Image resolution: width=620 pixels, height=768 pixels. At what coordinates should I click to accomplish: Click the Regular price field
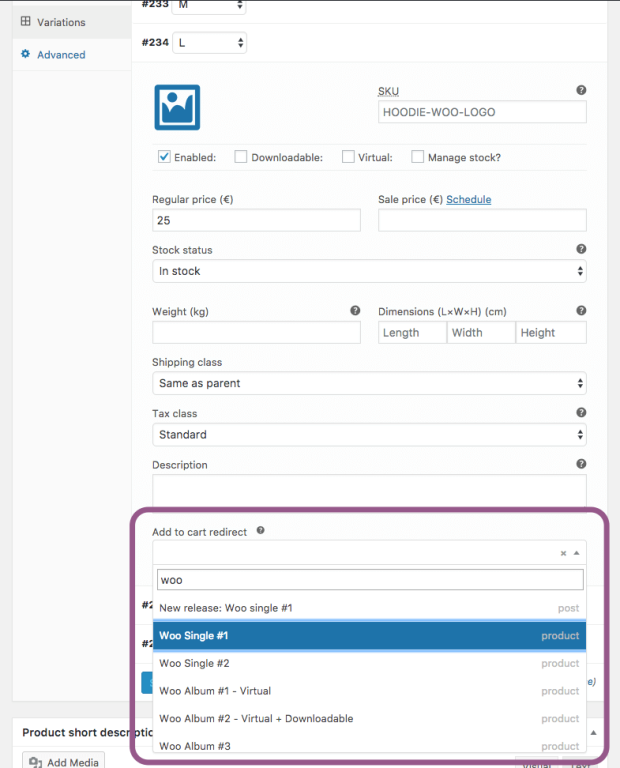[x=256, y=220]
